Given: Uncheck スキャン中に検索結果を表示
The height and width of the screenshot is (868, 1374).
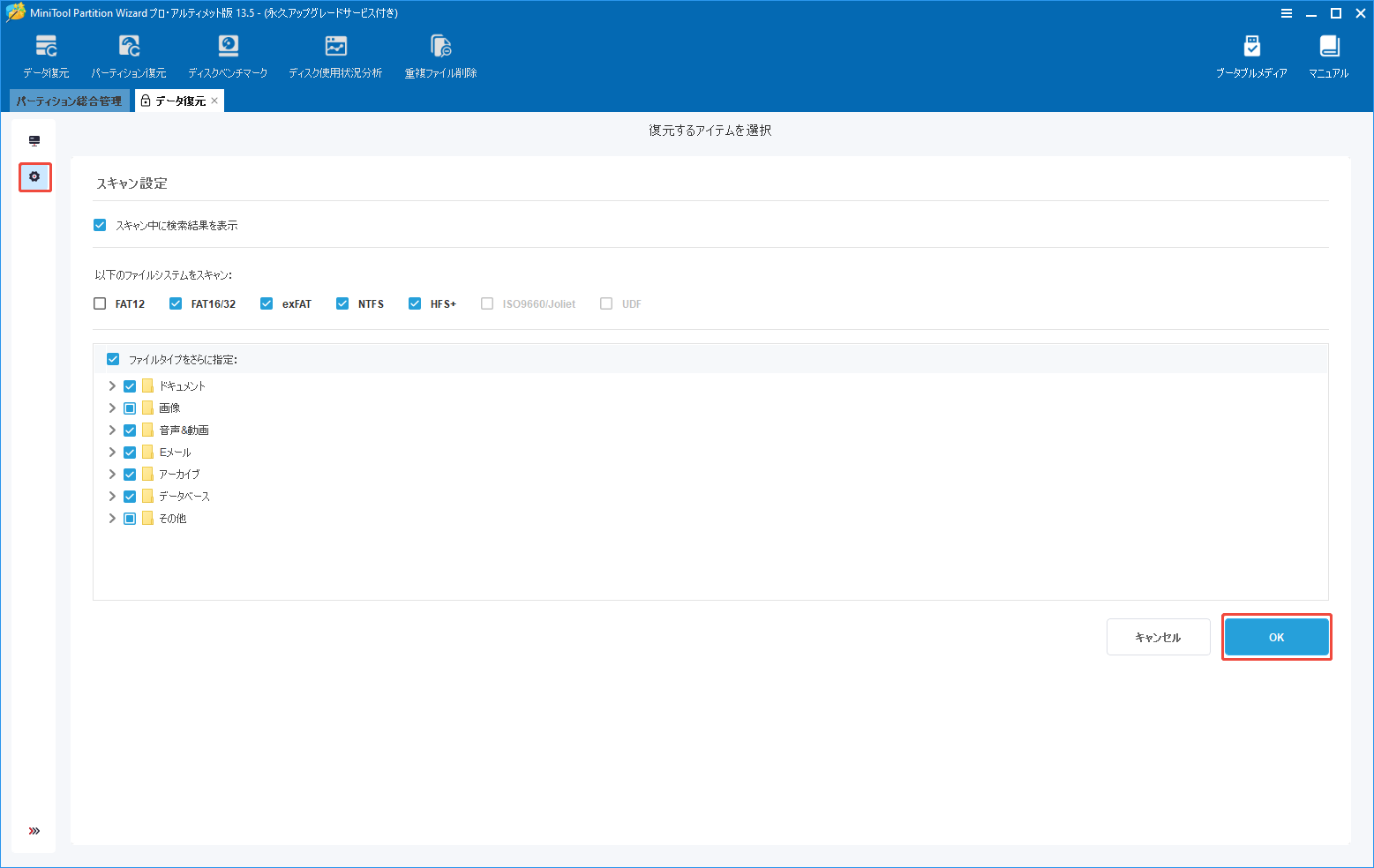Looking at the screenshot, I should 99,224.
